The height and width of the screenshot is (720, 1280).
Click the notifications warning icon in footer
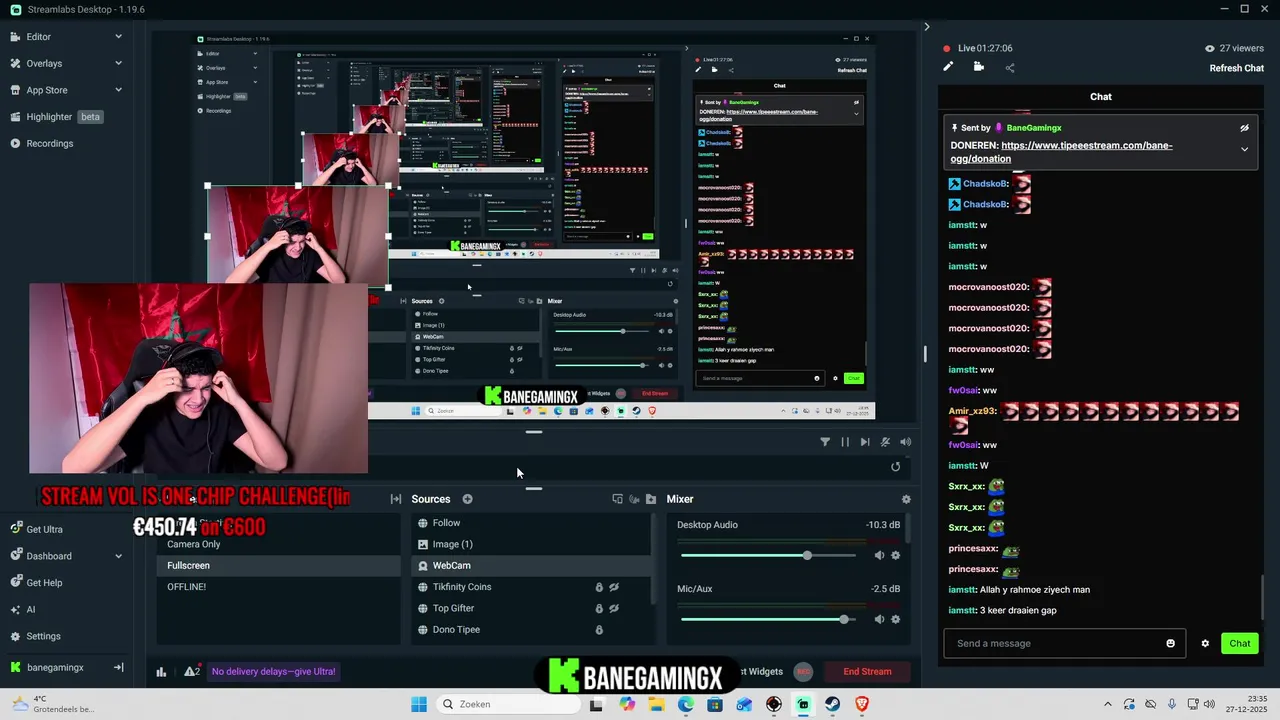coord(191,671)
